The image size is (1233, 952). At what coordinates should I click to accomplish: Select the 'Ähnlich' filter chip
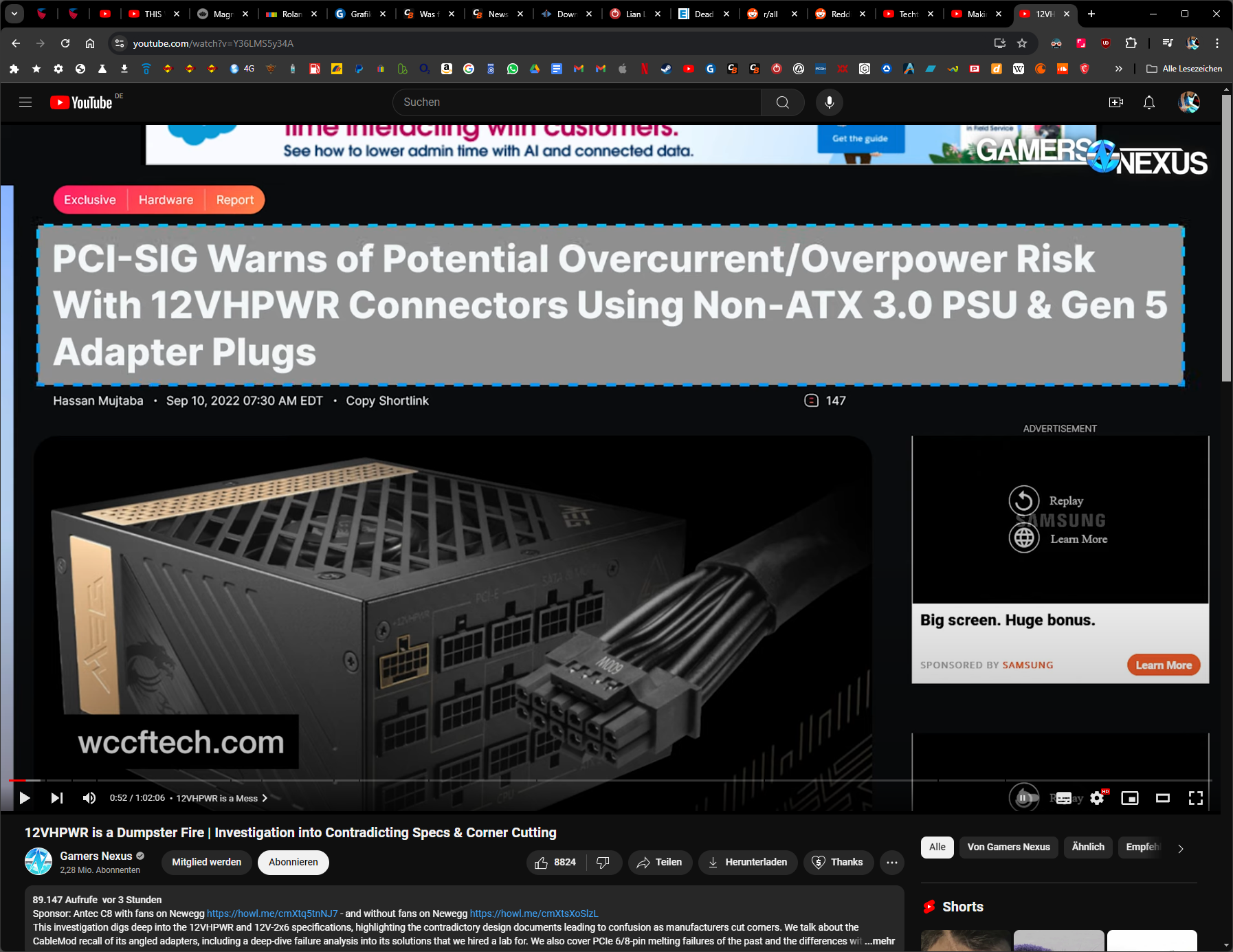coord(1088,847)
